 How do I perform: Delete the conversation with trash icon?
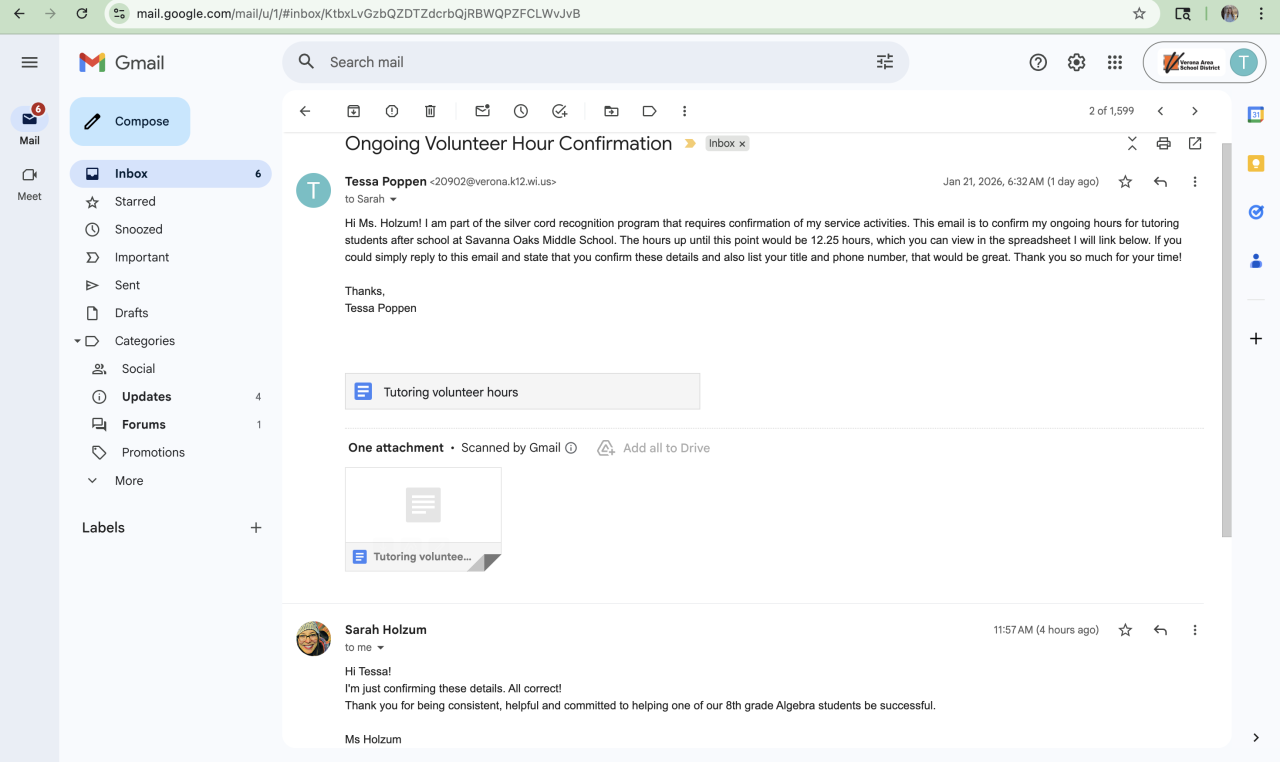pos(430,111)
